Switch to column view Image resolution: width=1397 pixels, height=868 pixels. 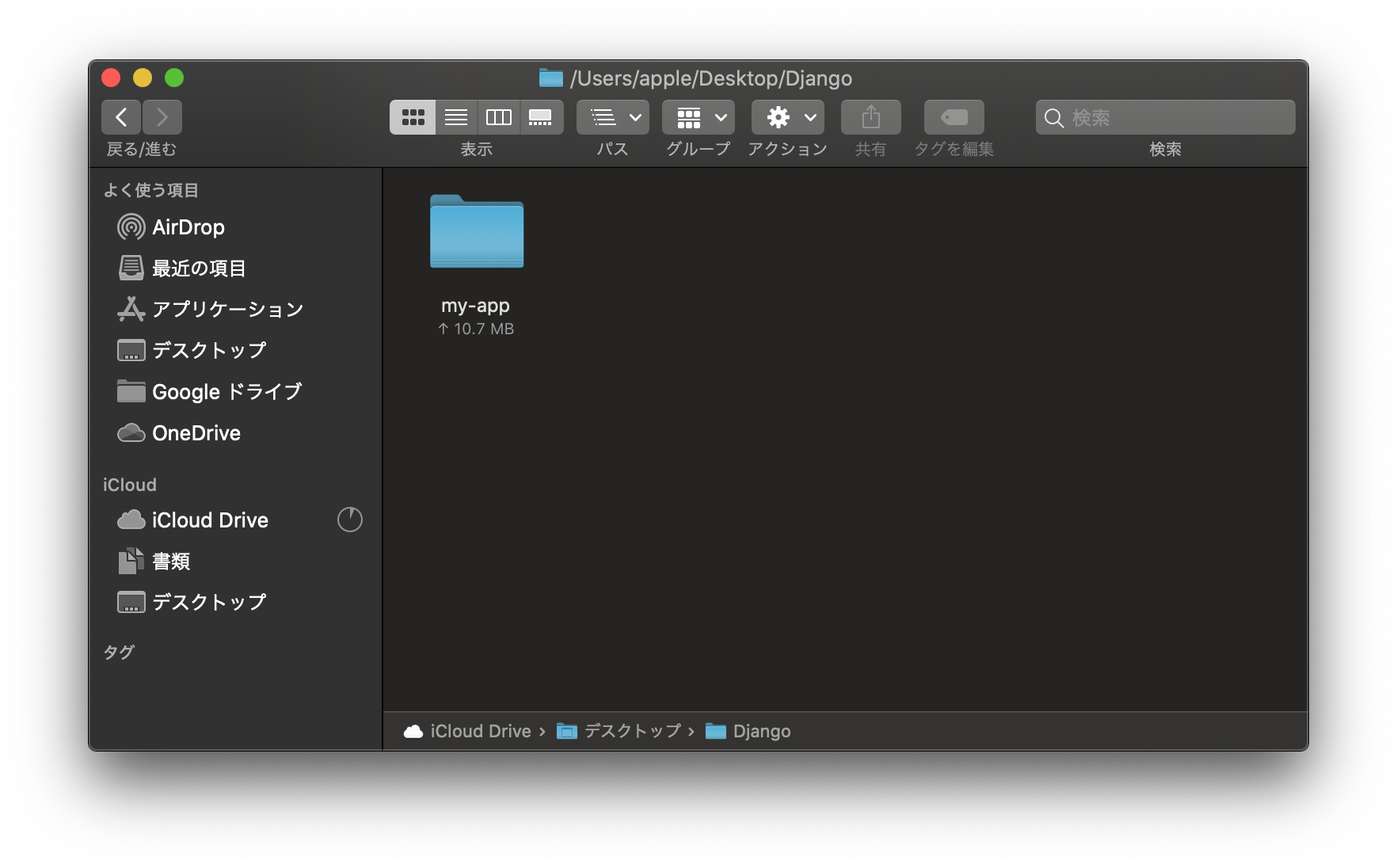(499, 116)
